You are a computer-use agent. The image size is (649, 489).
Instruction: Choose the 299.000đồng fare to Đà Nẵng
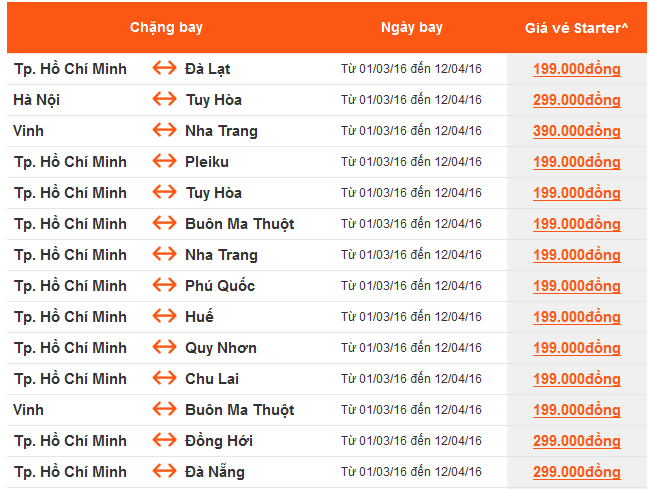point(577,472)
